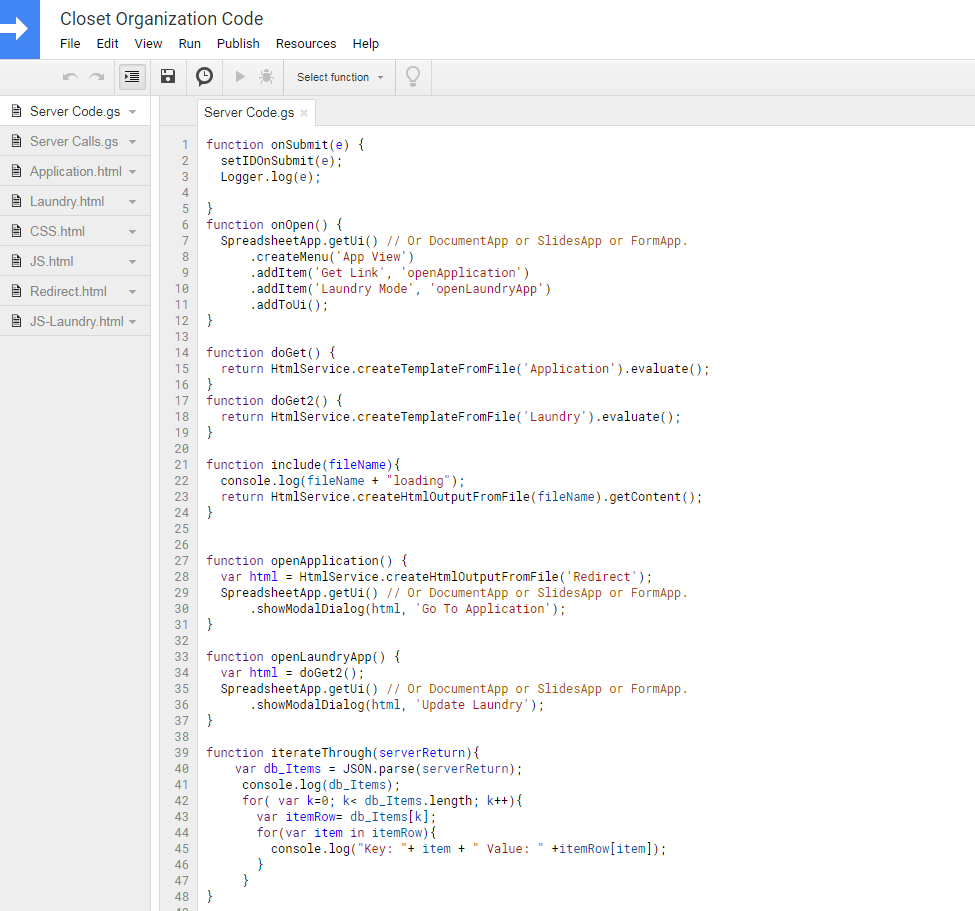Open Server Calls.gs in the file list

pos(74,141)
